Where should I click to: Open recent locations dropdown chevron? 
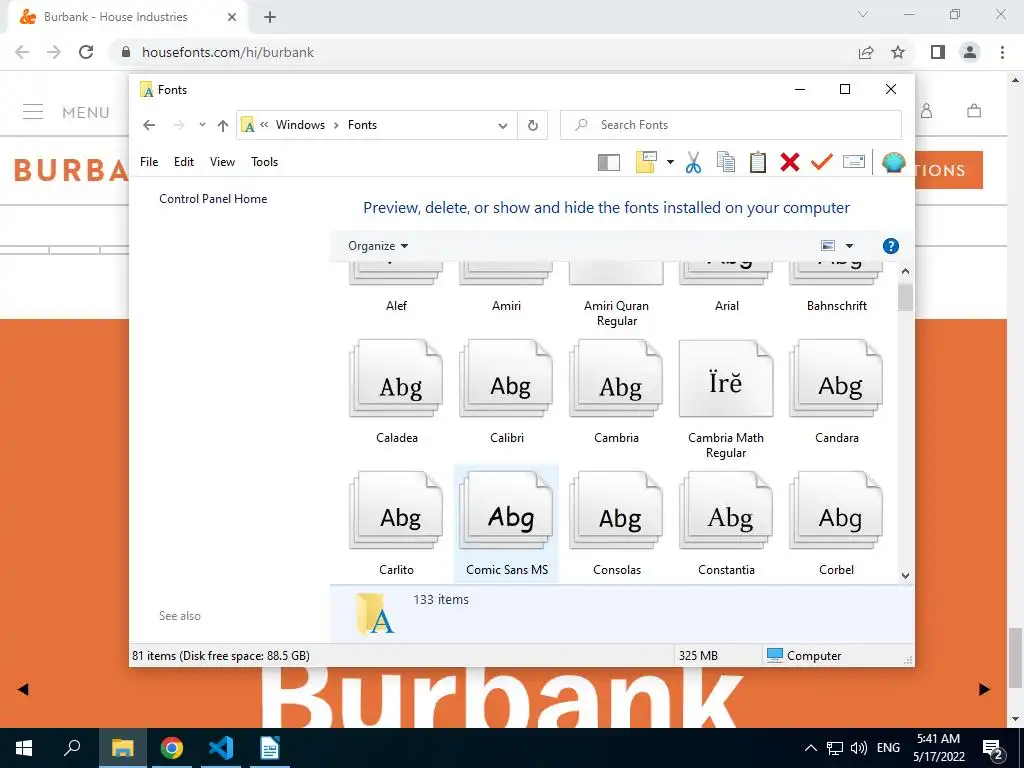pos(202,125)
